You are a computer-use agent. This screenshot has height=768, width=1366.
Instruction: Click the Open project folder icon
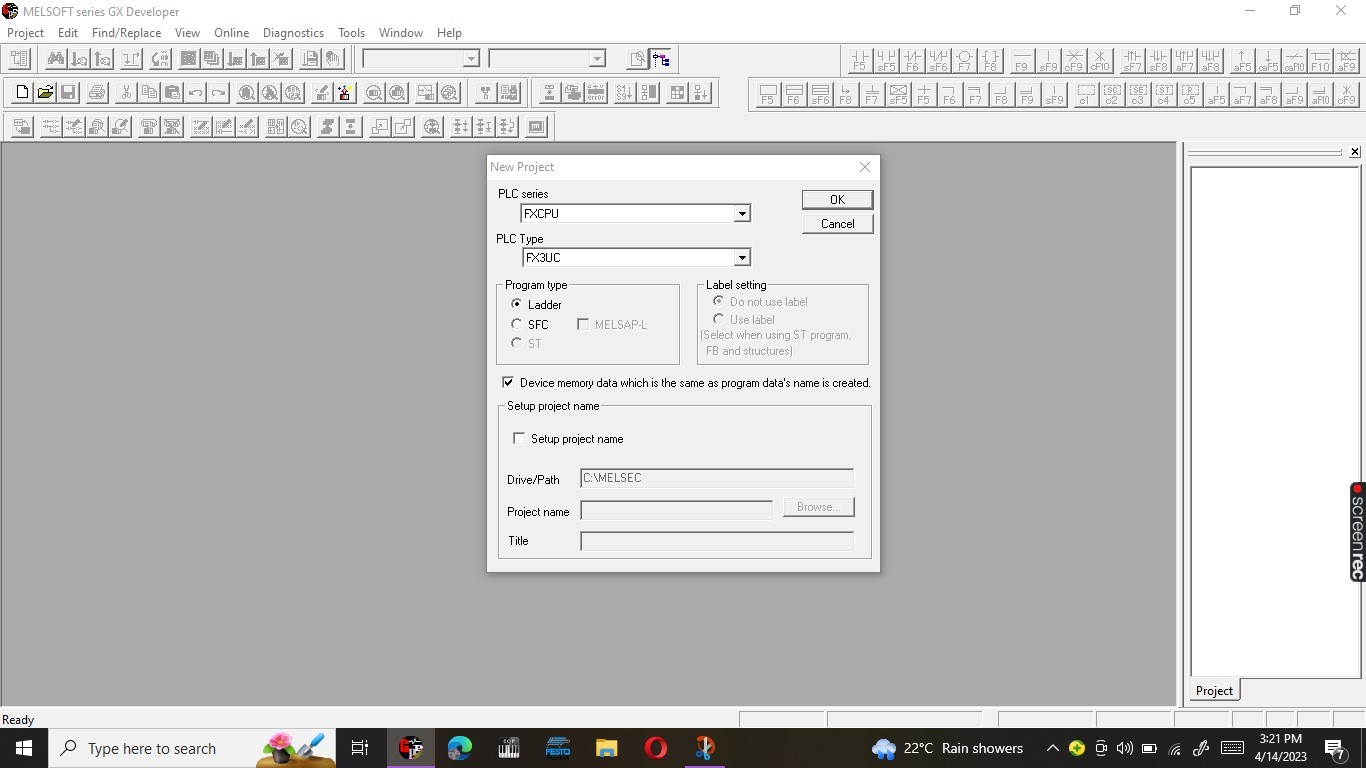(45, 93)
